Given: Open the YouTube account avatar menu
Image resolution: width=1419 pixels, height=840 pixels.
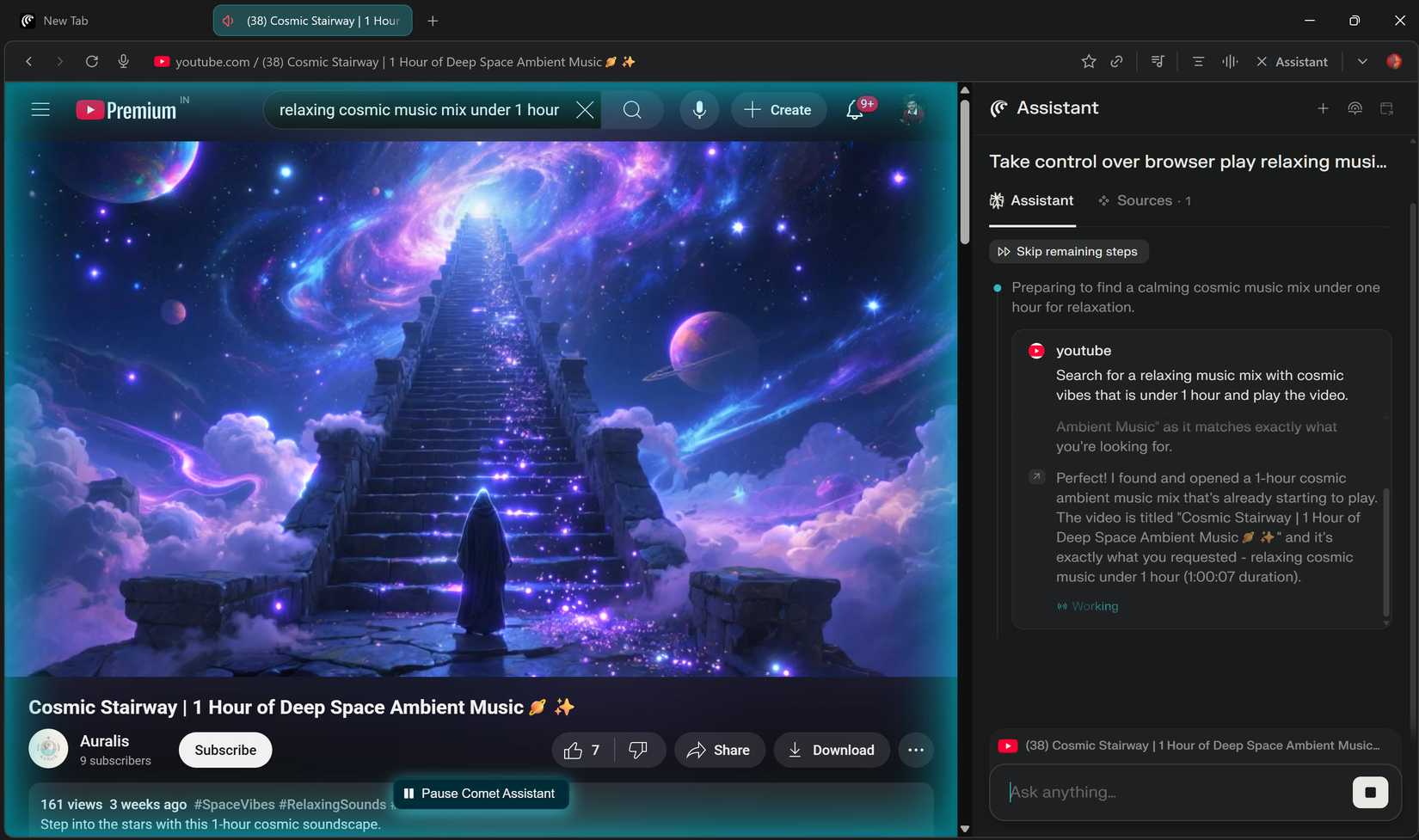Looking at the screenshot, I should point(912,110).
